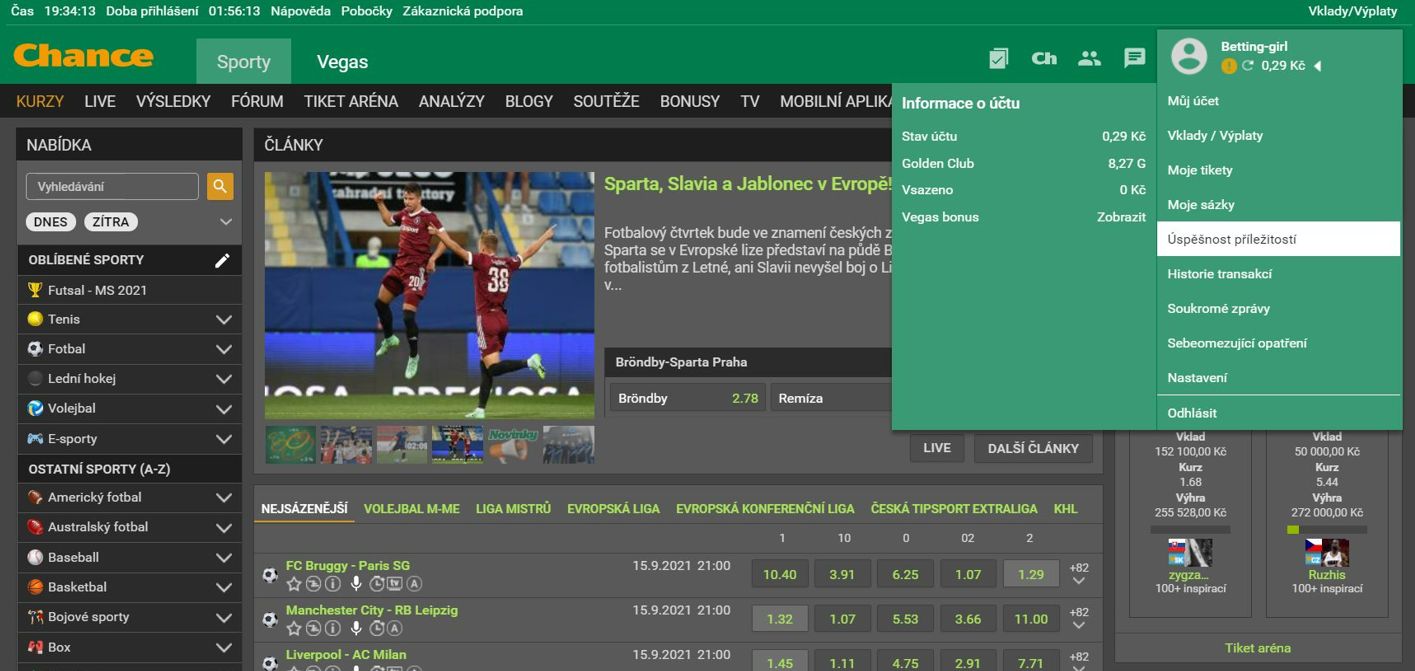The image size is (1415, 671).
Task: Expand the Fotbal sport category
Action: click(224, 349)
